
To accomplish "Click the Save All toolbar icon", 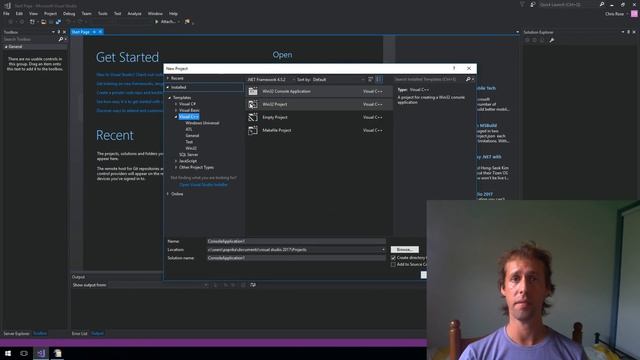I will tap(58, 22).
